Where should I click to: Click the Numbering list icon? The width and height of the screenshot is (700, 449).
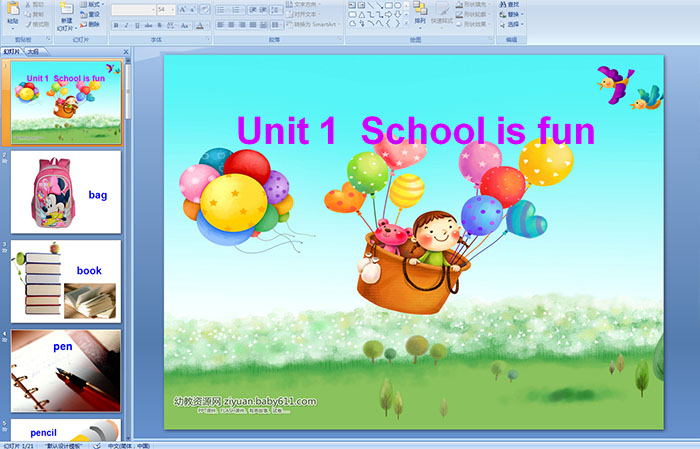[x=236, y=10]
